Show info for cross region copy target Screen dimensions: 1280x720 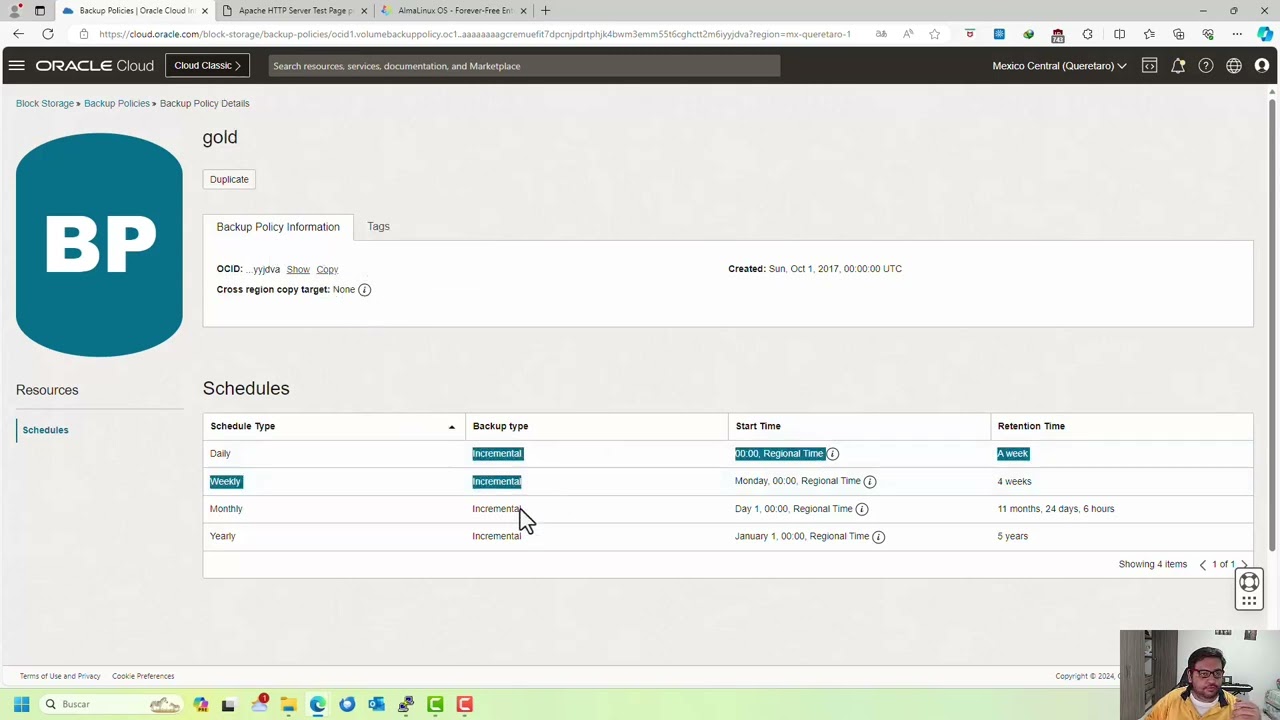(x=364, y=290)
